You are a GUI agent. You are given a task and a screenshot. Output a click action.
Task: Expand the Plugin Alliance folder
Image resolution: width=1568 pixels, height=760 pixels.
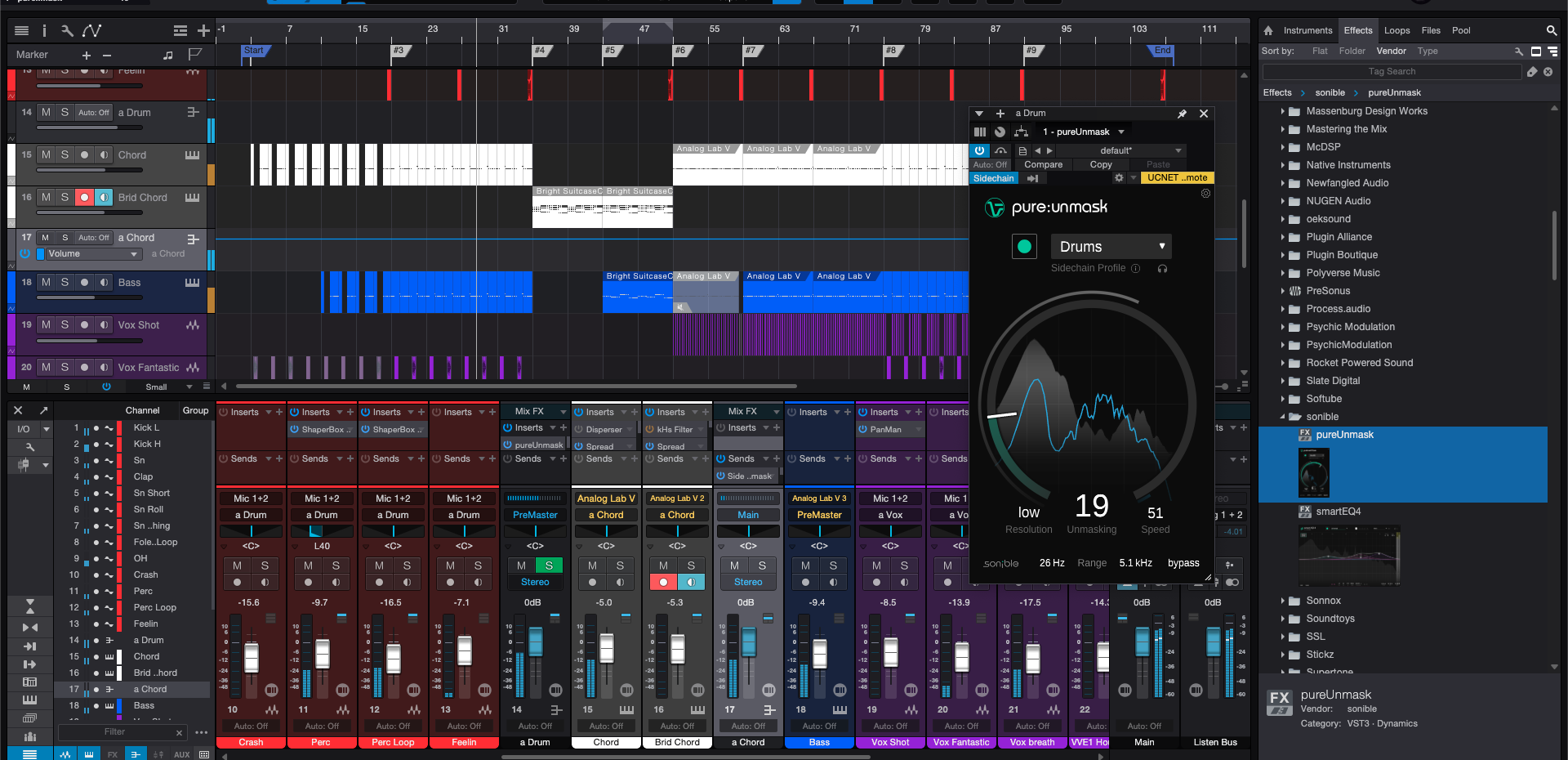[1283, 237]
